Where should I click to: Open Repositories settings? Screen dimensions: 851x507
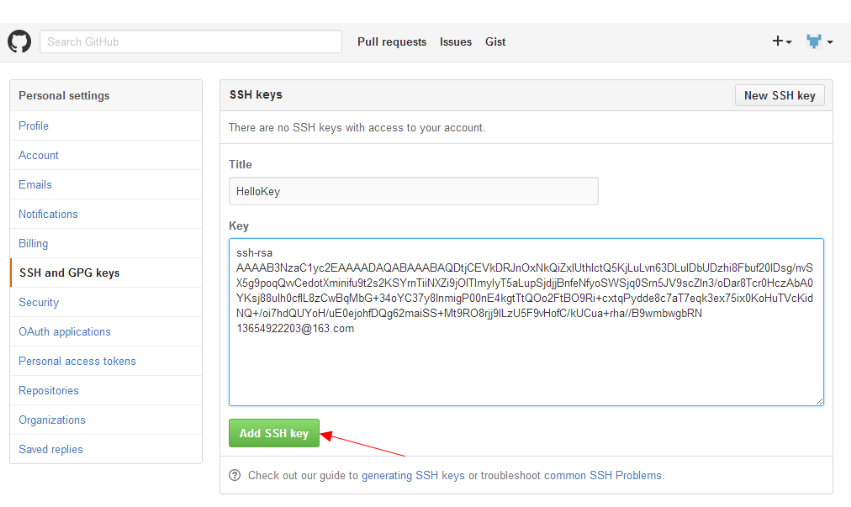[x=106, y=390]
